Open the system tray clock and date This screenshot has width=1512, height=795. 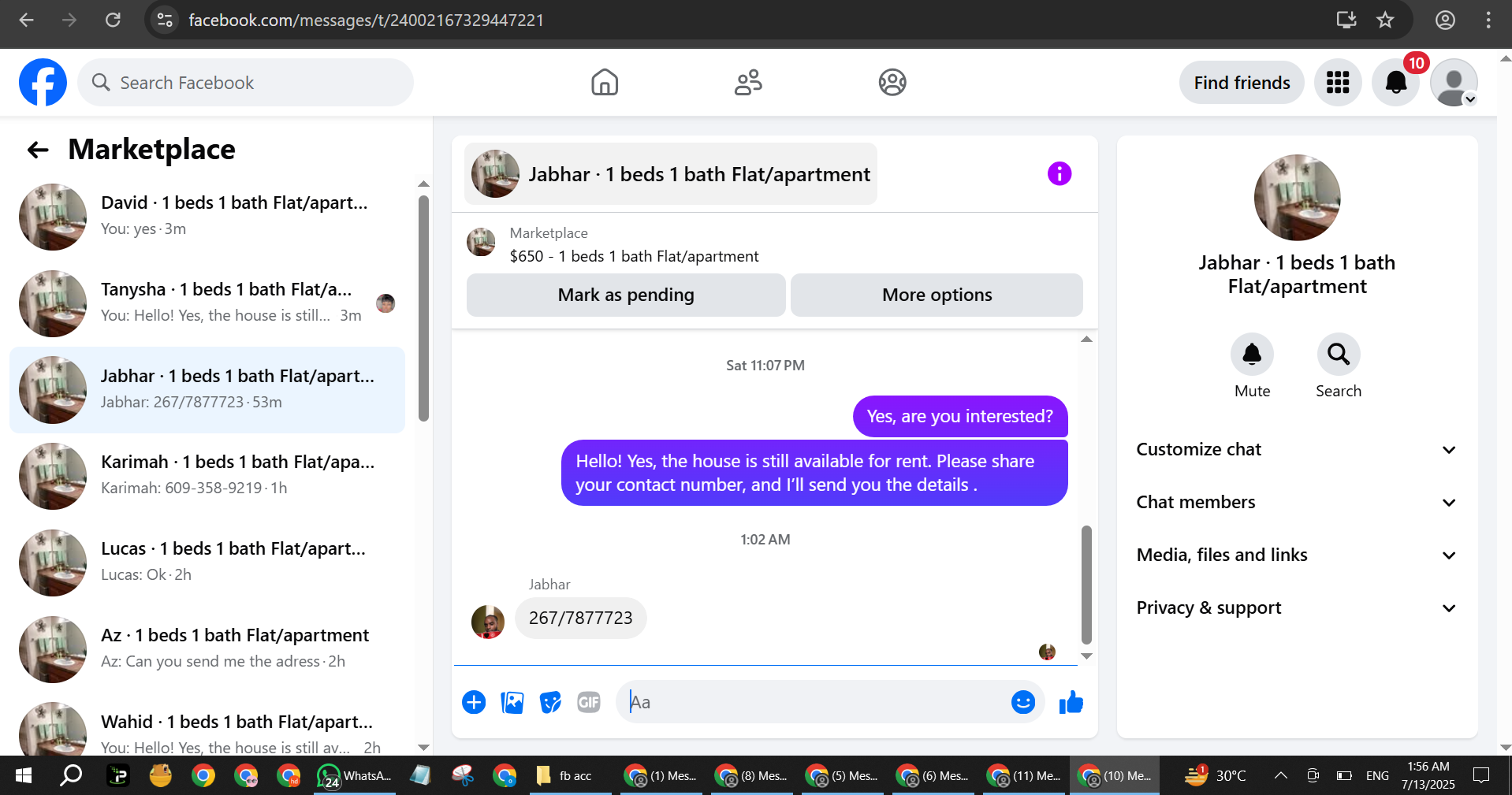click(1428, 775)
